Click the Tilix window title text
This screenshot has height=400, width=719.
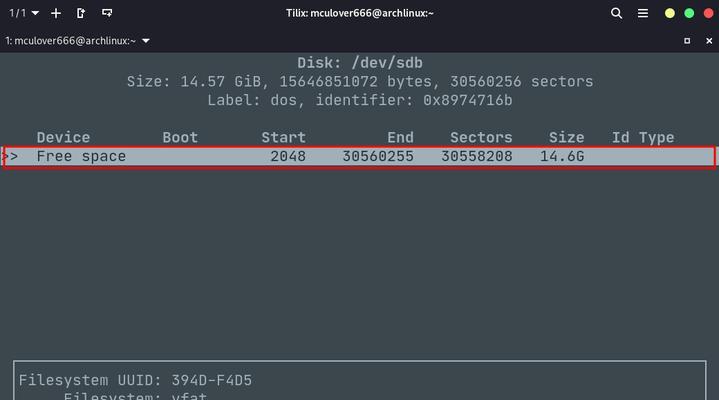[x=360, y=13]
